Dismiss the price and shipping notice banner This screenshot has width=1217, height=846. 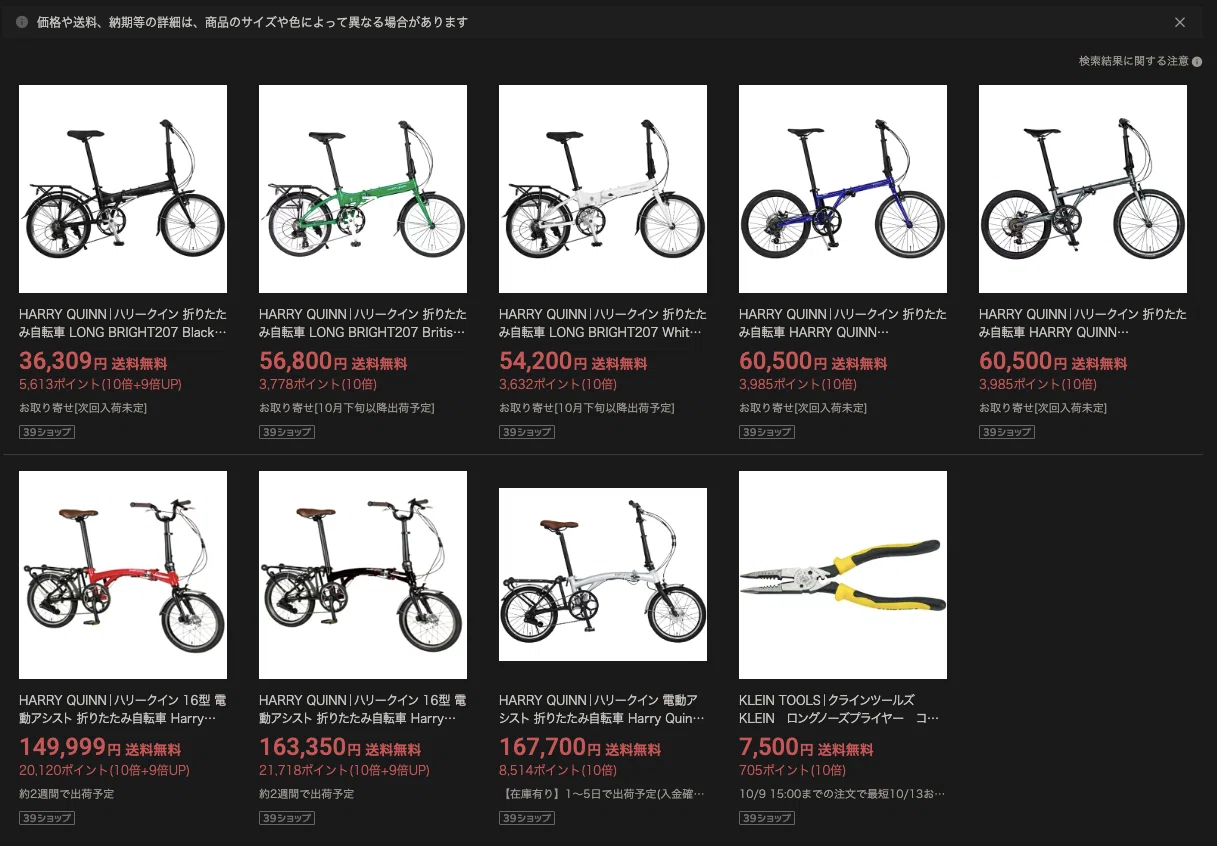(1180, 22)
